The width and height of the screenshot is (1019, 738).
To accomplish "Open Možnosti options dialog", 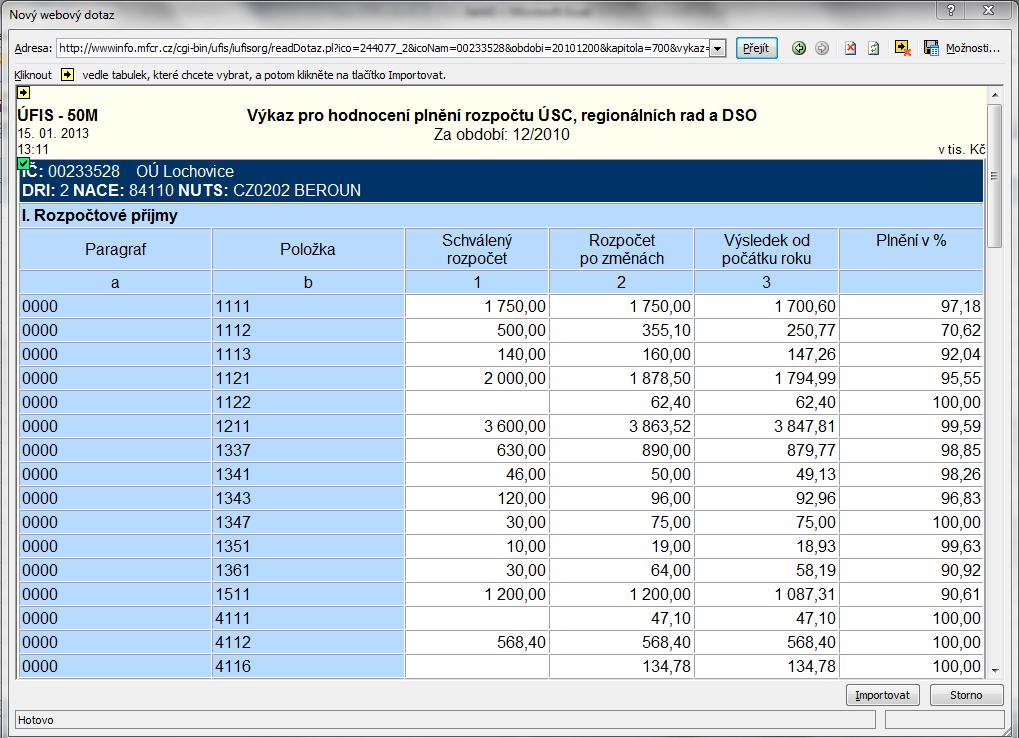I will tap(972, 48).
